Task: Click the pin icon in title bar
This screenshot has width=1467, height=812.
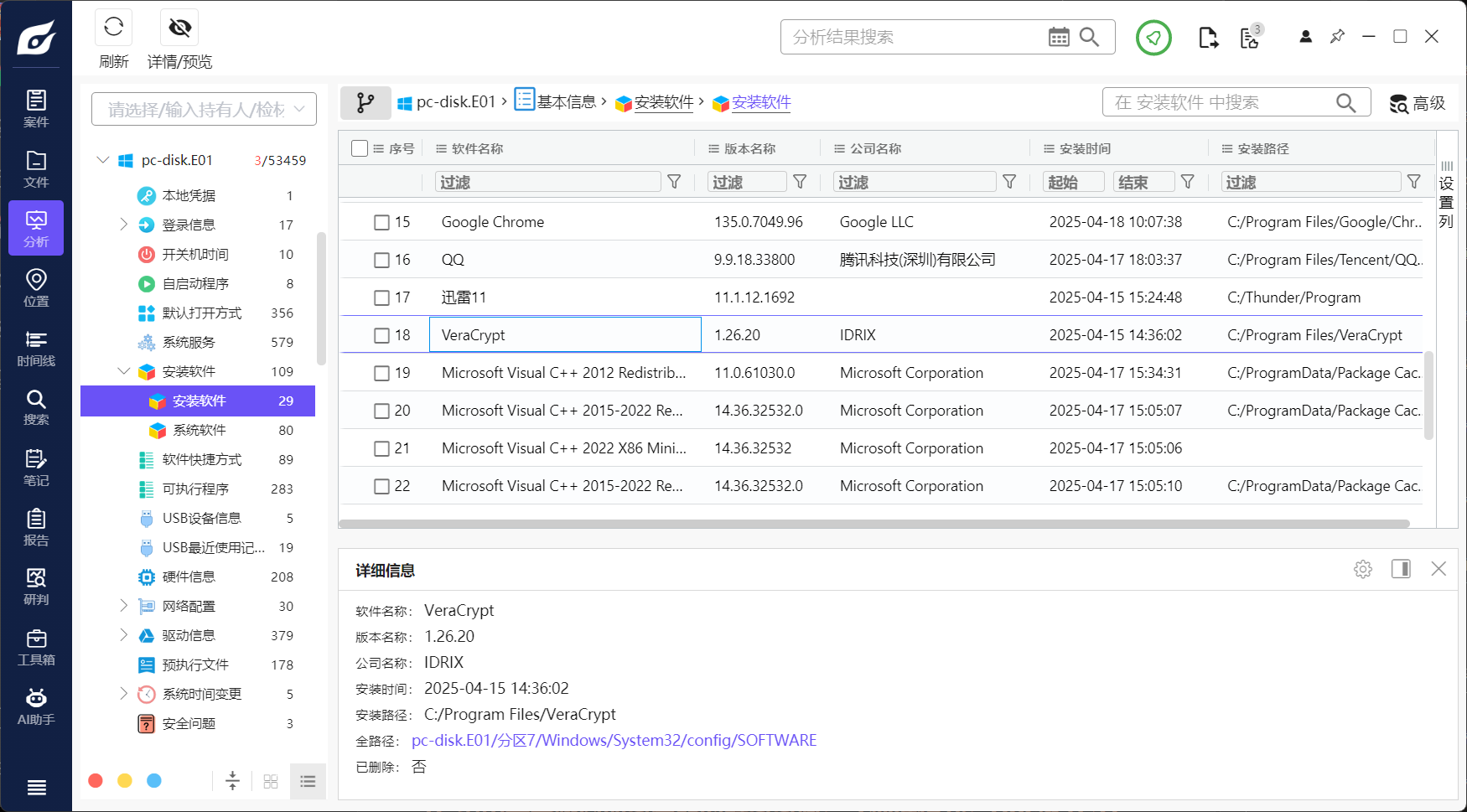Action: [1337, 37]
